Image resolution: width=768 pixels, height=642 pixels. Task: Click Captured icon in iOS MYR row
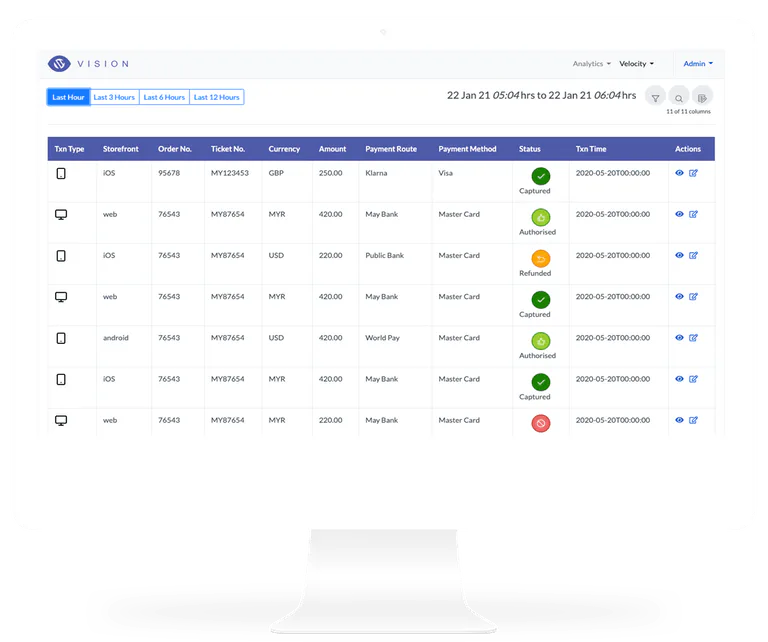pos(541,382)
